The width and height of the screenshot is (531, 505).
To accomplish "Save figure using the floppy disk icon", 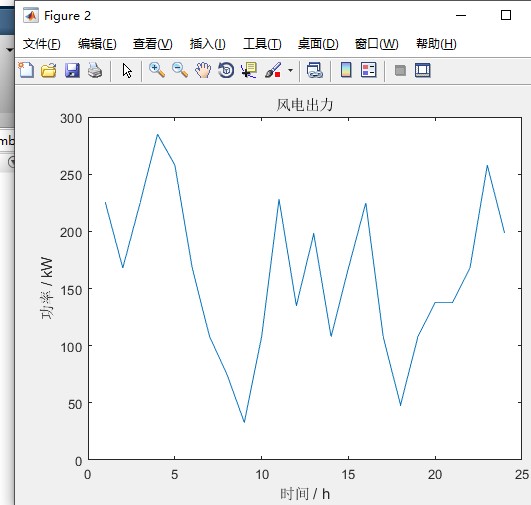I will pyautogui.click(x=72, y=70).
